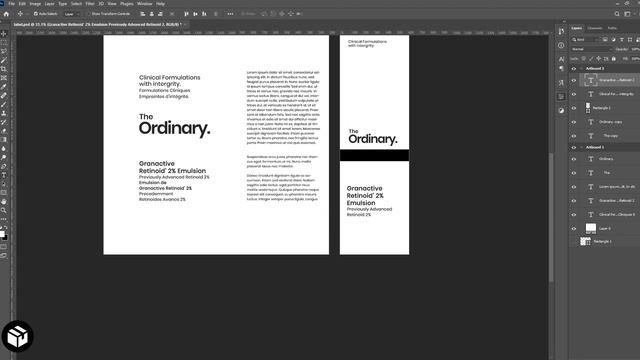Select the Crop tool

4,69
